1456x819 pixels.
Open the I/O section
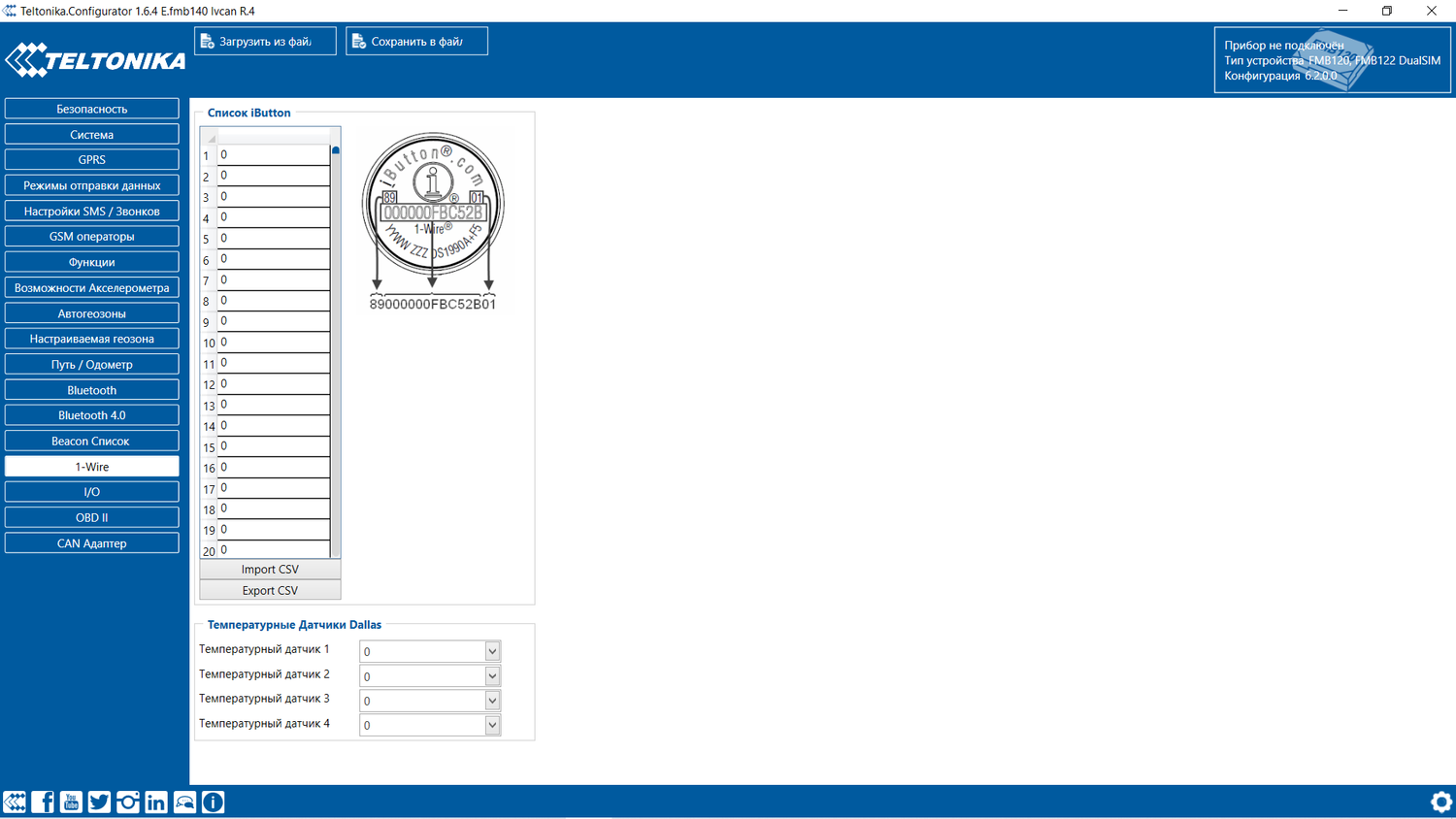click(x=92, y=492)
